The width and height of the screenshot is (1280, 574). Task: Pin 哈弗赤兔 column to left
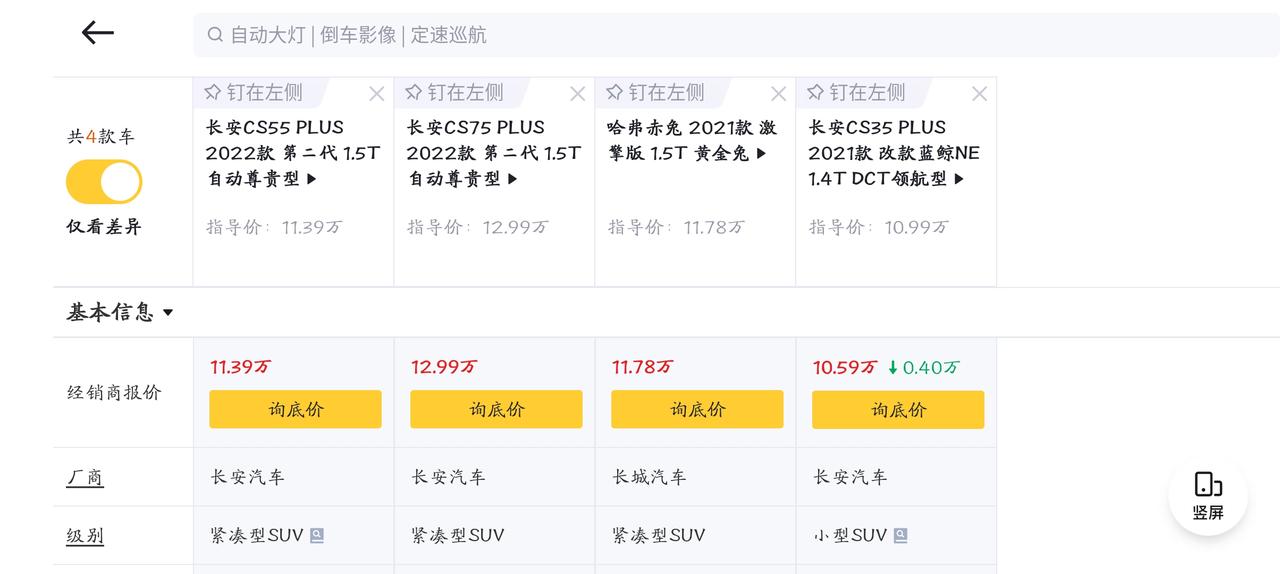[x=656, y=93]
